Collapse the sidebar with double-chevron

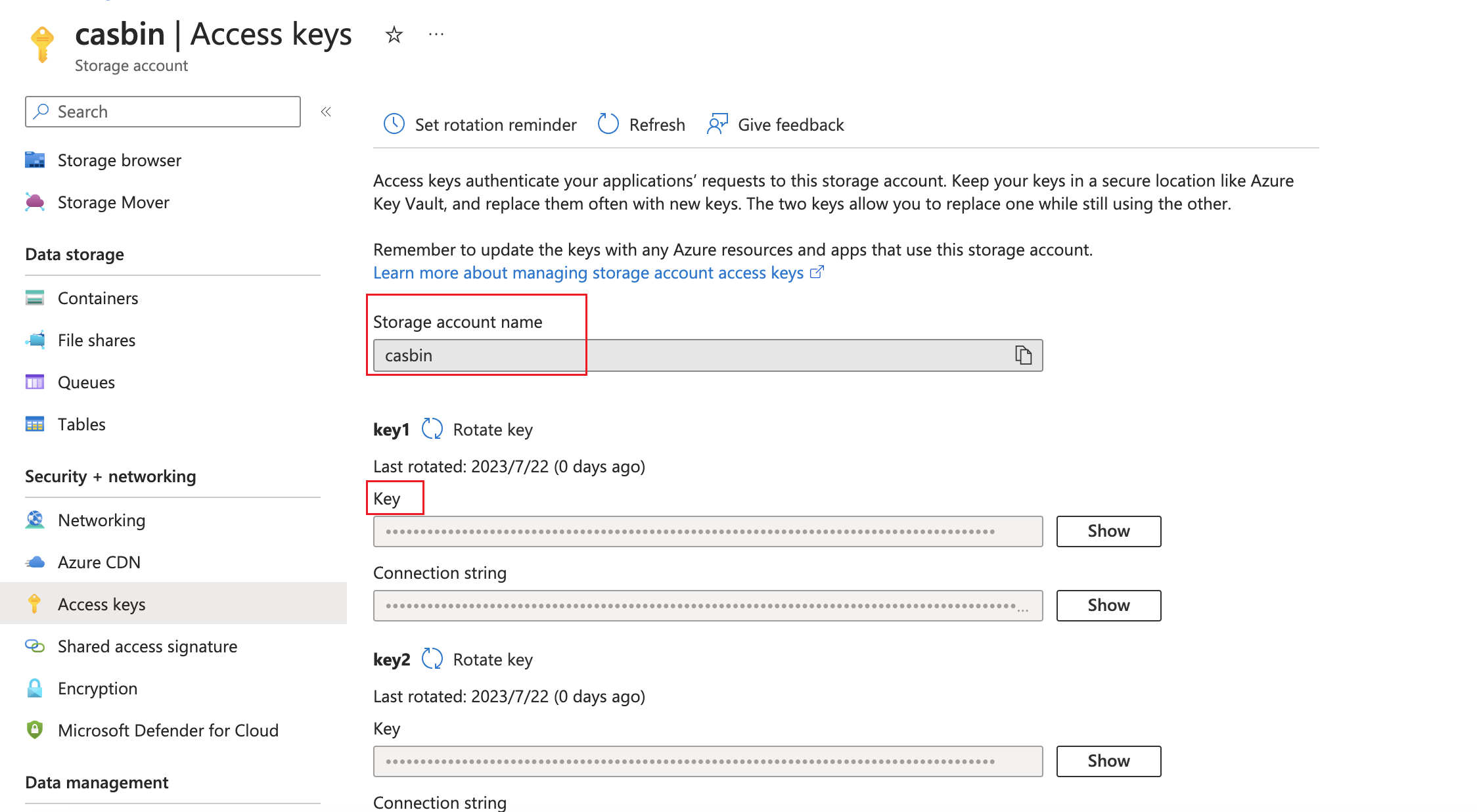click(x=326, y=112)
